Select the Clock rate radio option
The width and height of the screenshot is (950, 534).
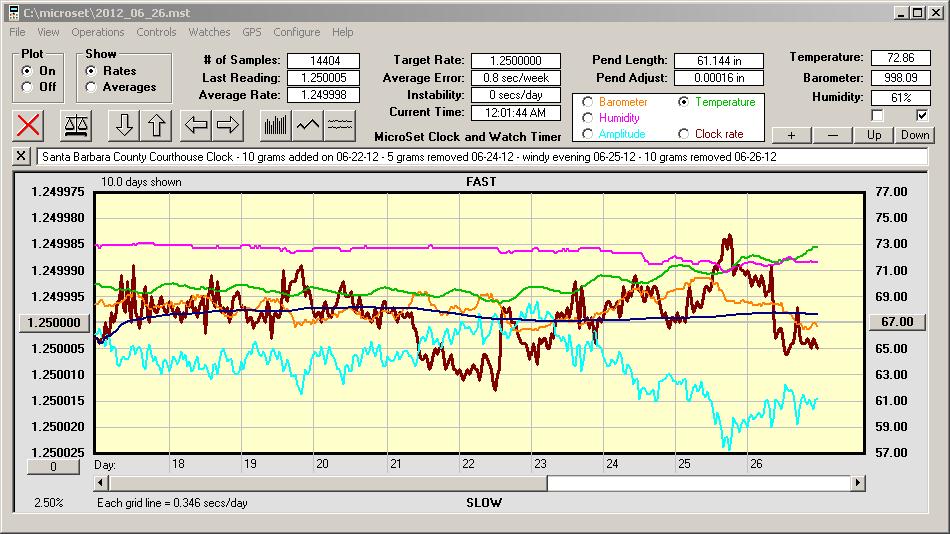683,134
